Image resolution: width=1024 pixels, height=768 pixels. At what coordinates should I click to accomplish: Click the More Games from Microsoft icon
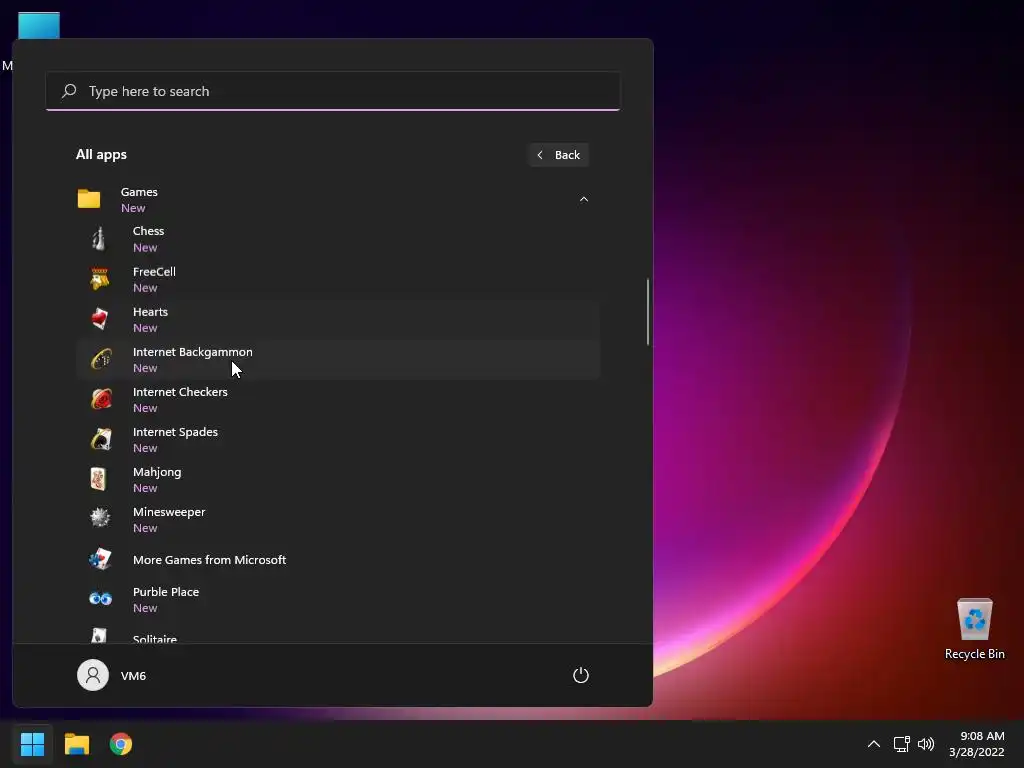coord(101,559)
